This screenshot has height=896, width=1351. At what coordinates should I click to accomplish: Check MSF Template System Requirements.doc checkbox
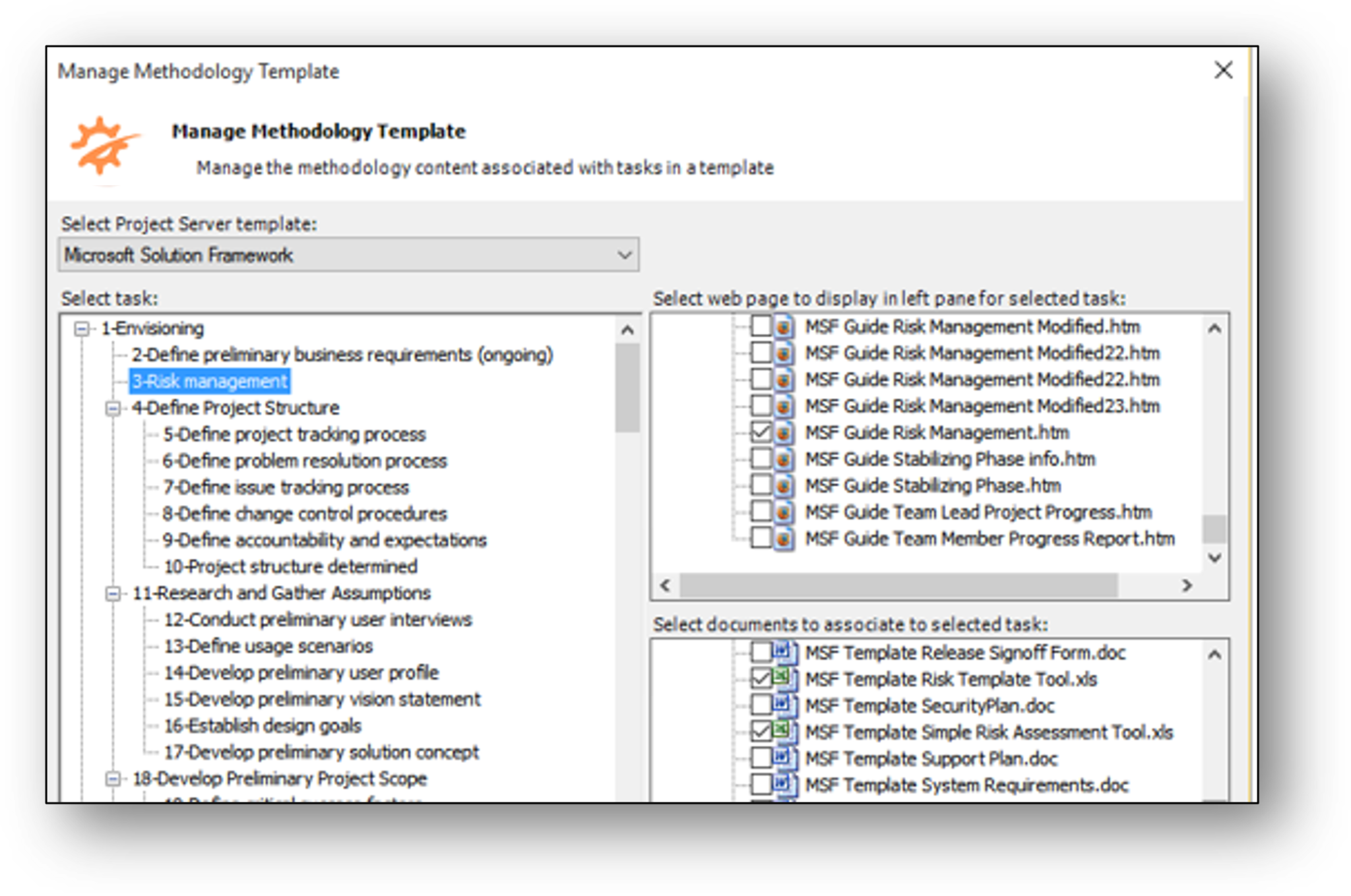761,784
